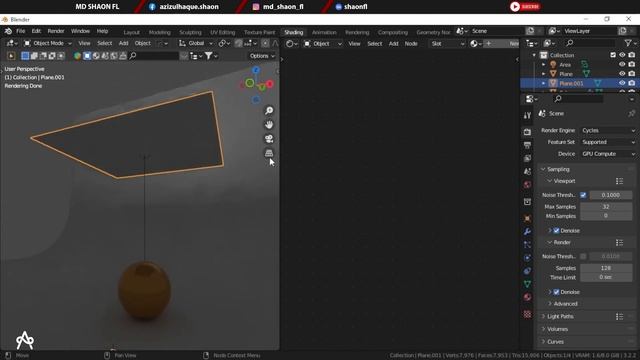Open the Object Constraints tab icon
This screenshot has height=360, width=640.
pyautogui.click(x=527, y=271)
